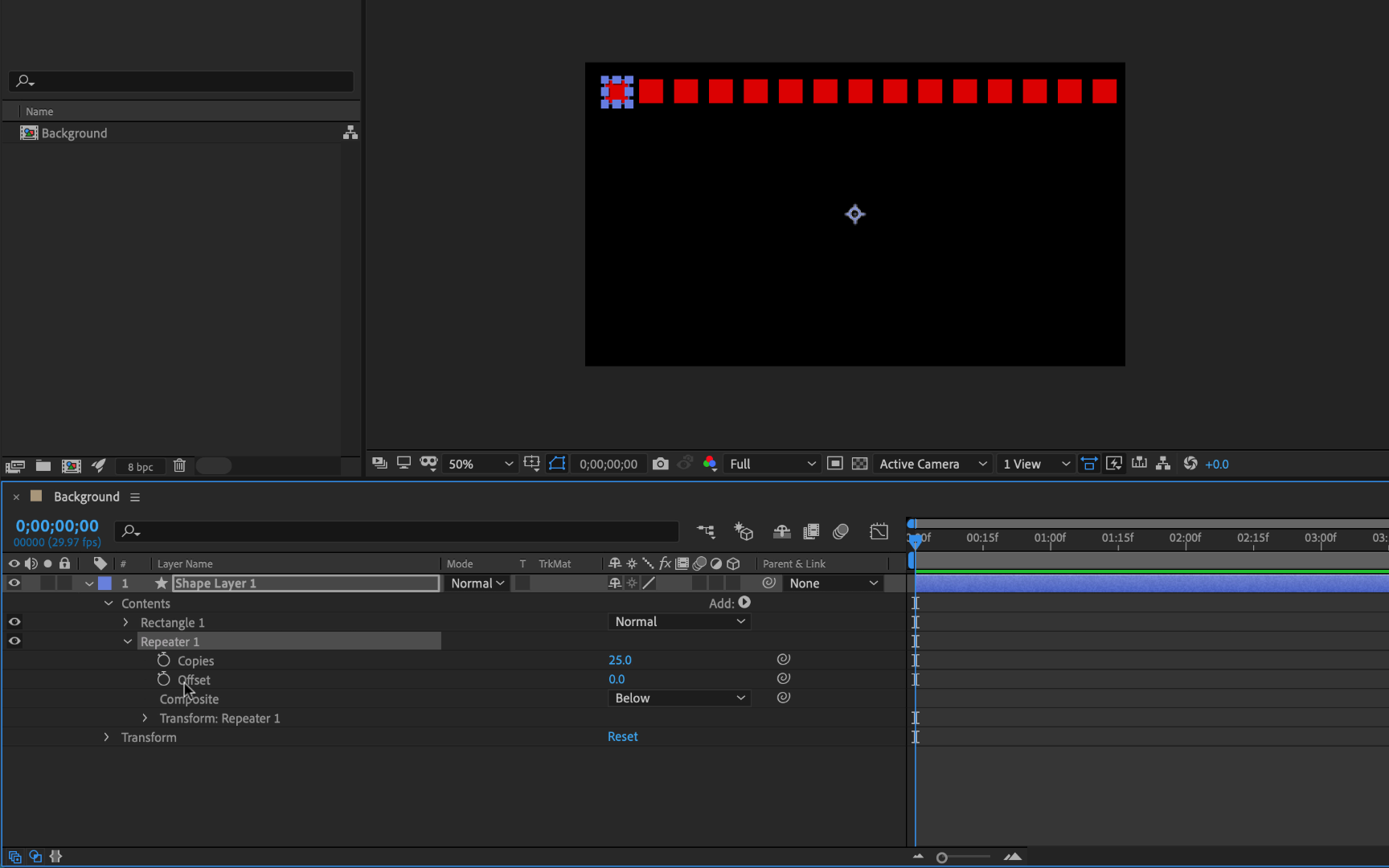The height and width of the screenshot is (868, 1389).
Task: Toggle the Draft 3D icon
Action: [x=744, y=531]
